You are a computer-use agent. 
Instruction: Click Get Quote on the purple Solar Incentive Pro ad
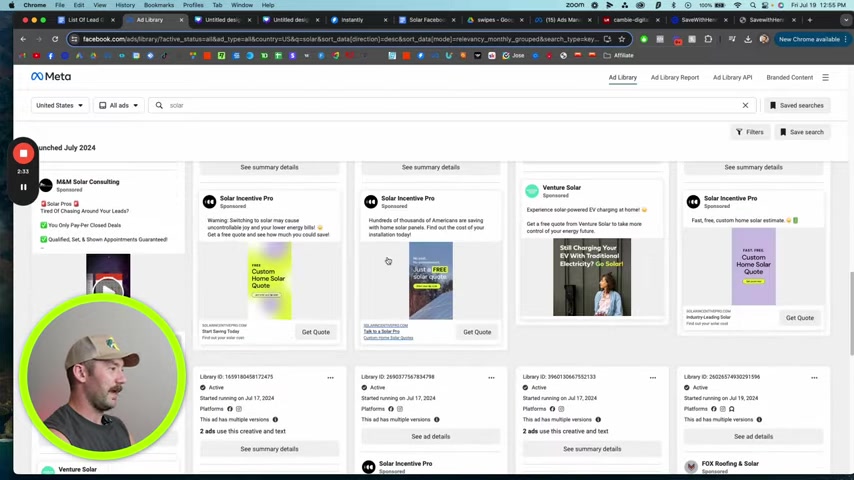800,318
